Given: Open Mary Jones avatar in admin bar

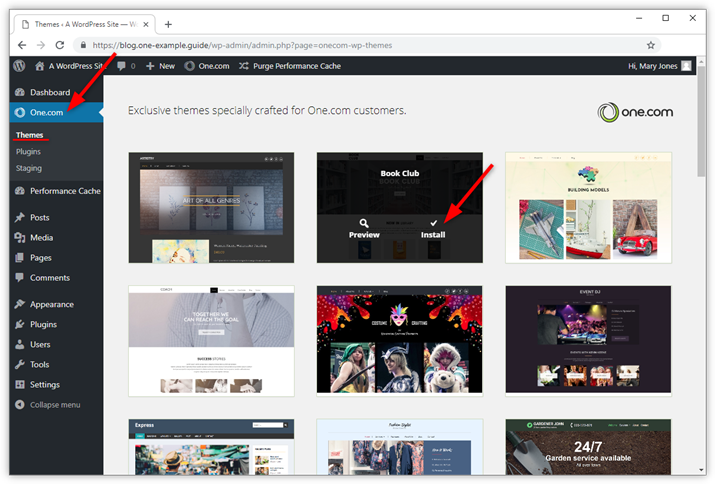Looking at the screenshot, I should 686,66.
